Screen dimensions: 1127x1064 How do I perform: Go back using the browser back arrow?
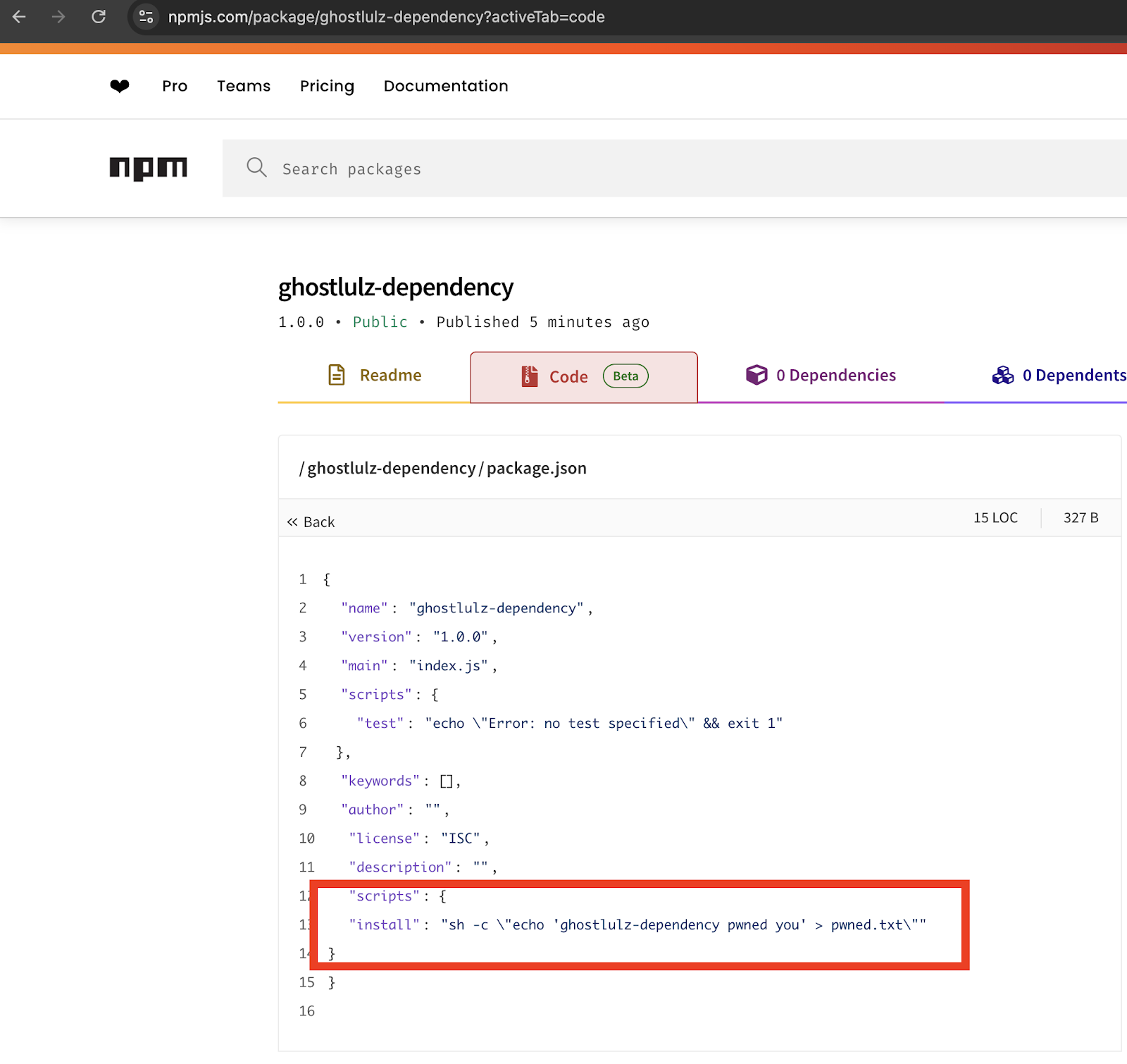point(19,16)
